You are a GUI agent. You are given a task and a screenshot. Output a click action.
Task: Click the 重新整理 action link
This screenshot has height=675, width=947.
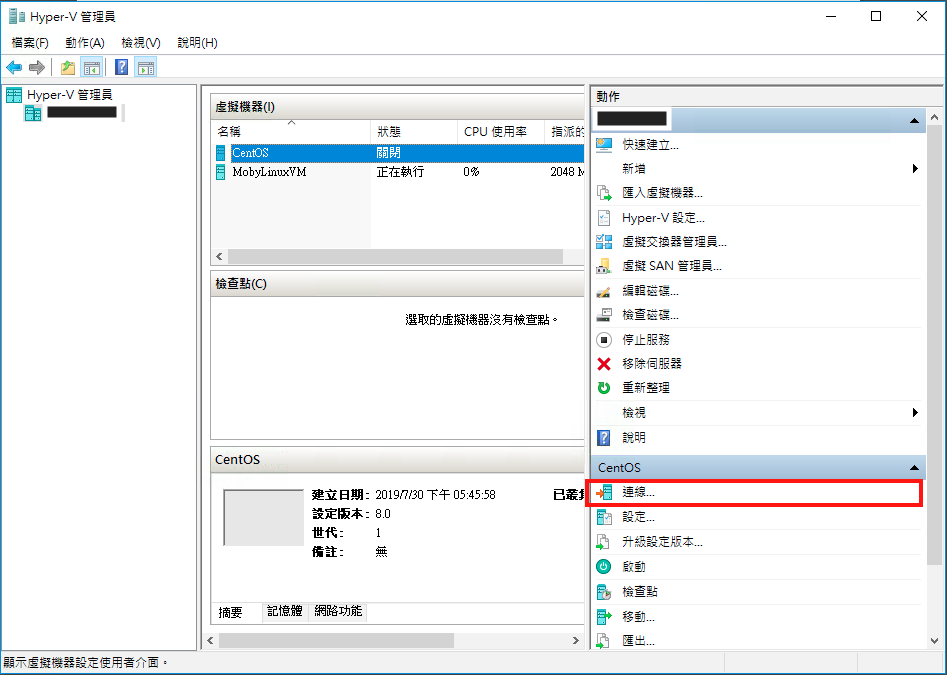646,388
